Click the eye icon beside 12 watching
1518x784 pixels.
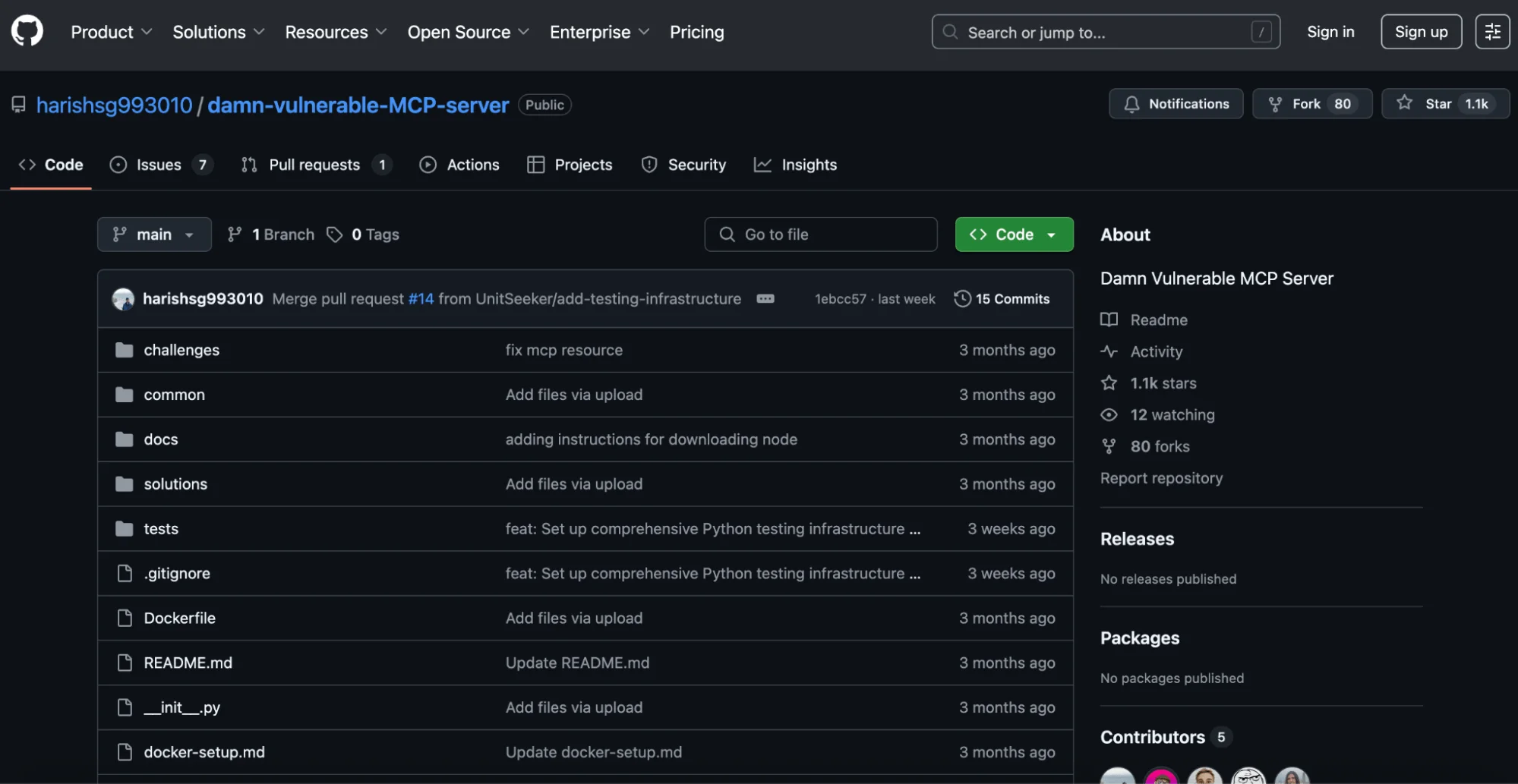click(1109, 415)
